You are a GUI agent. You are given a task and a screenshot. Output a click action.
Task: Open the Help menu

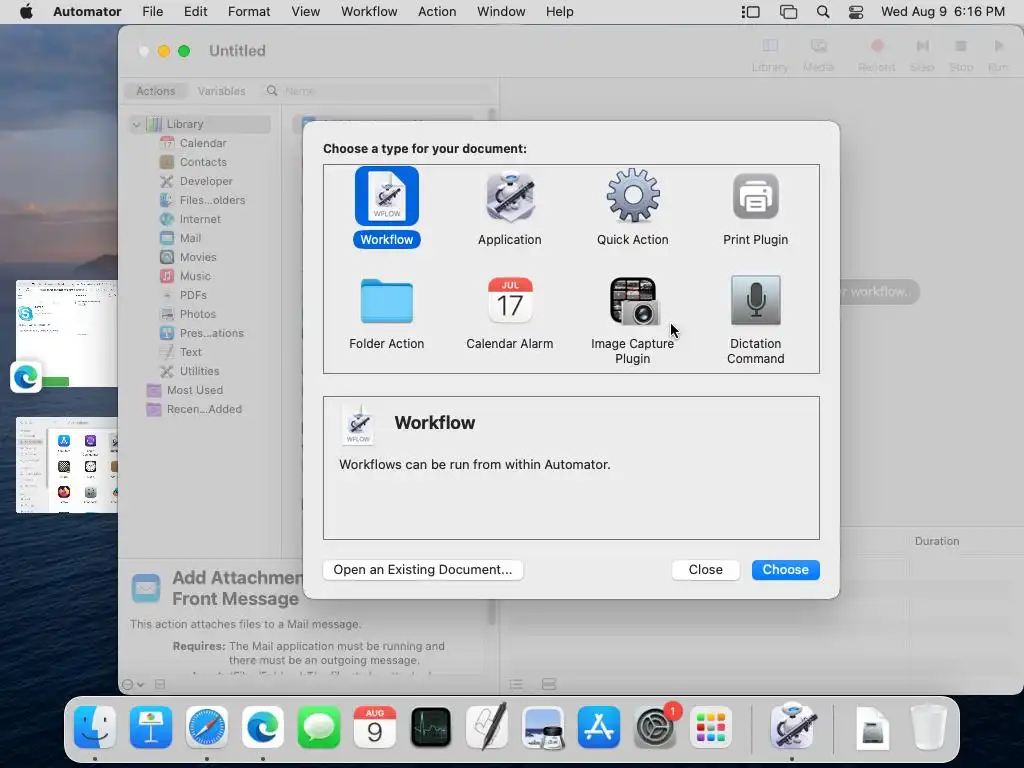(560, 12)
